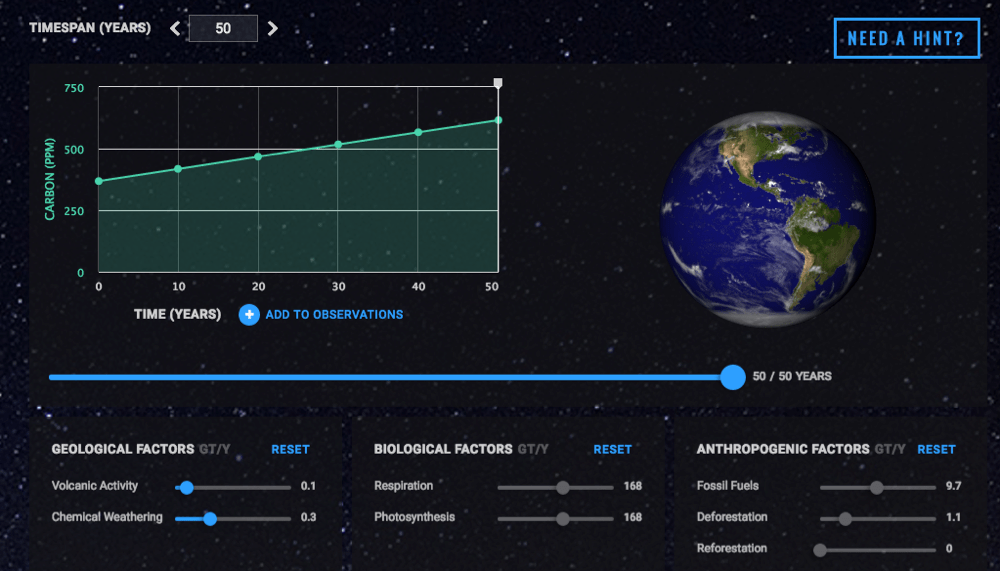
Task: Click the year progress slider handle
Action: (x=733, y=377)
